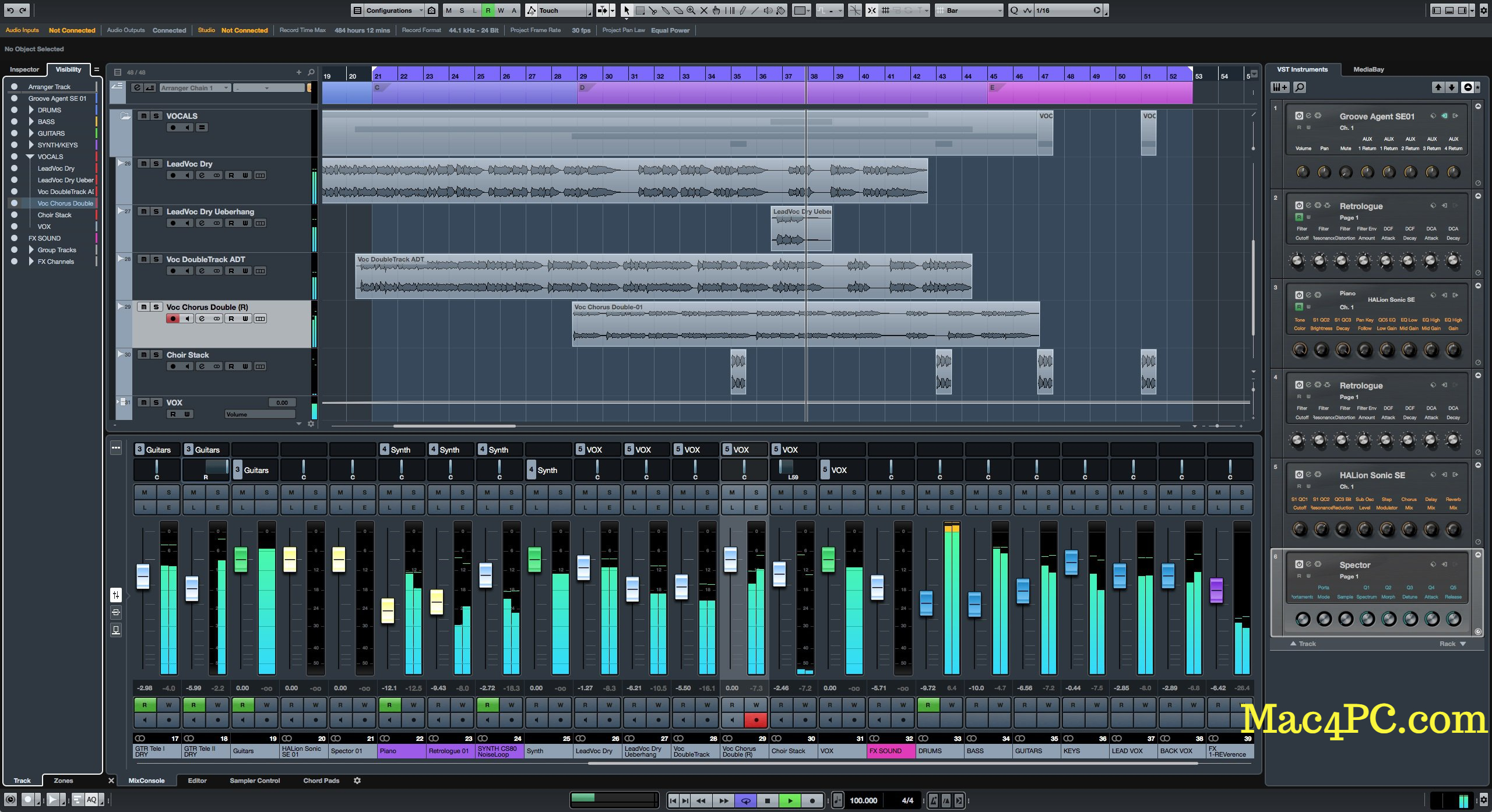Screen dimensions: 1492x812
Task: Expand the FX Channels folder in track list
Action: [27, 261]
